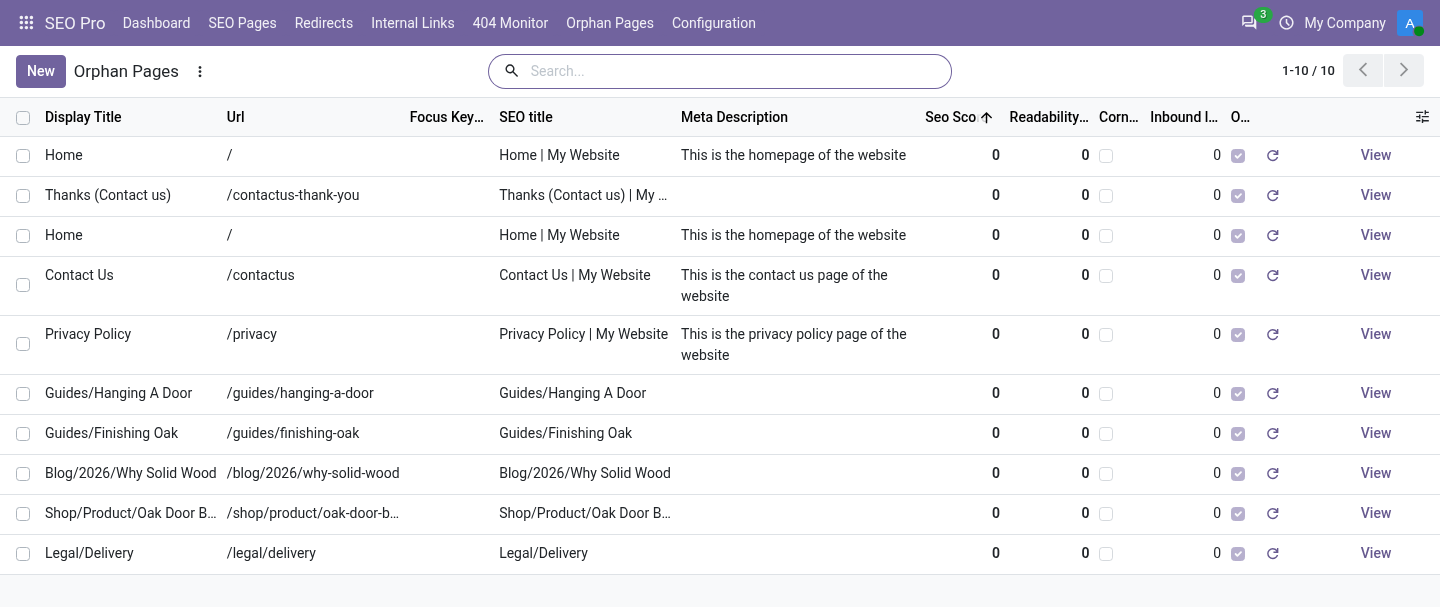Sort by the Seo Score column
This screenshot has height=607, width=1440.
click(x=958, y=117)
